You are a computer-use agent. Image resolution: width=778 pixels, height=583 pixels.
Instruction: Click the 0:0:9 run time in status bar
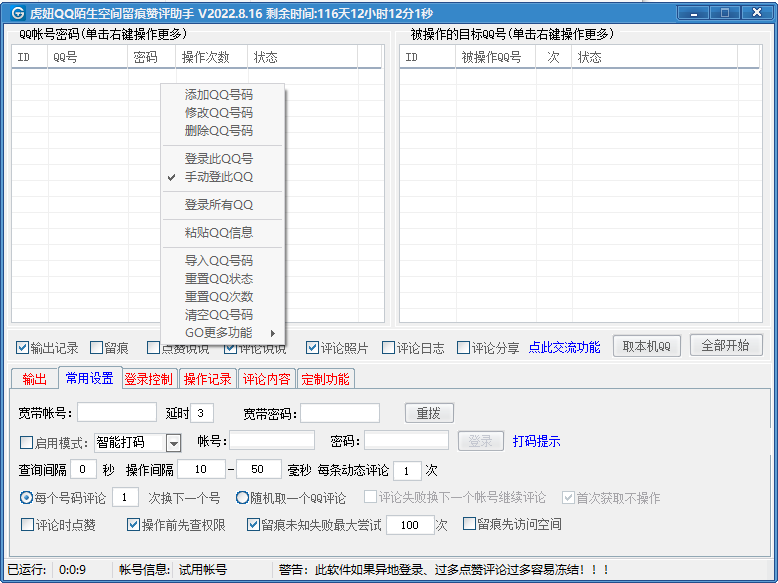pyautogui.click(x=72, y=570)
